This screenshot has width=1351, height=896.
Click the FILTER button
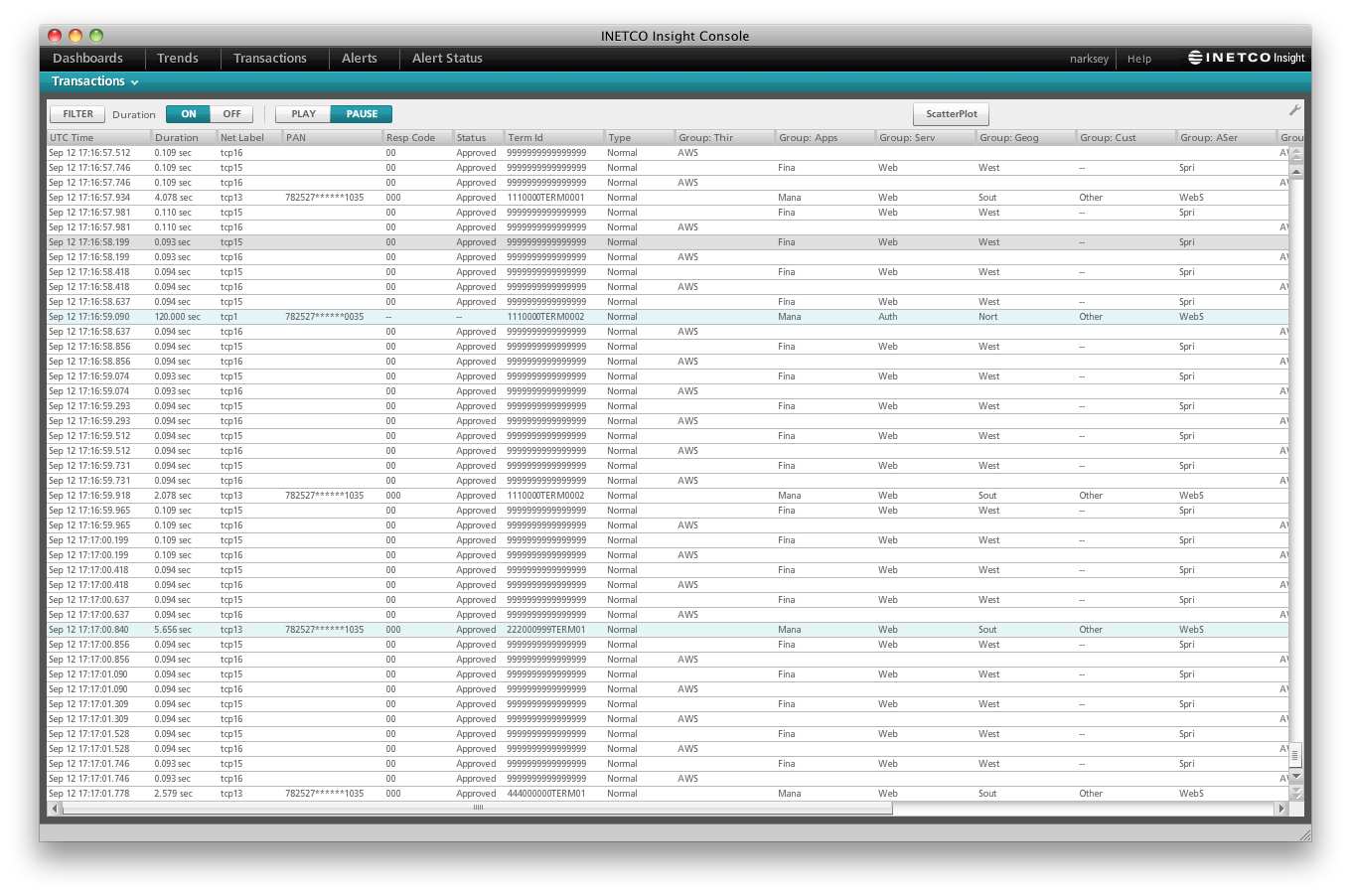77,114
